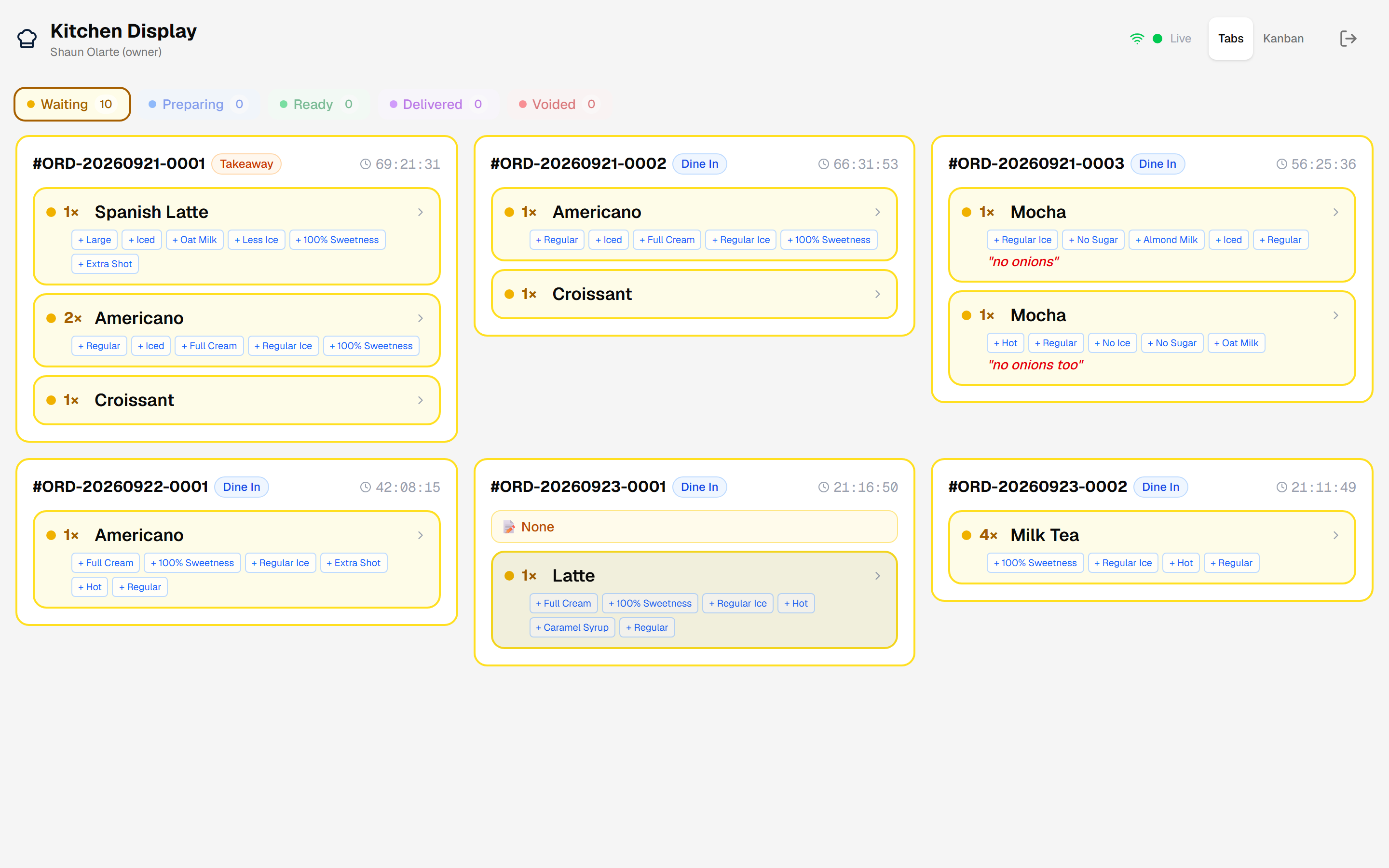Expand the Milk Tea item chevron

click(1335, 535)
